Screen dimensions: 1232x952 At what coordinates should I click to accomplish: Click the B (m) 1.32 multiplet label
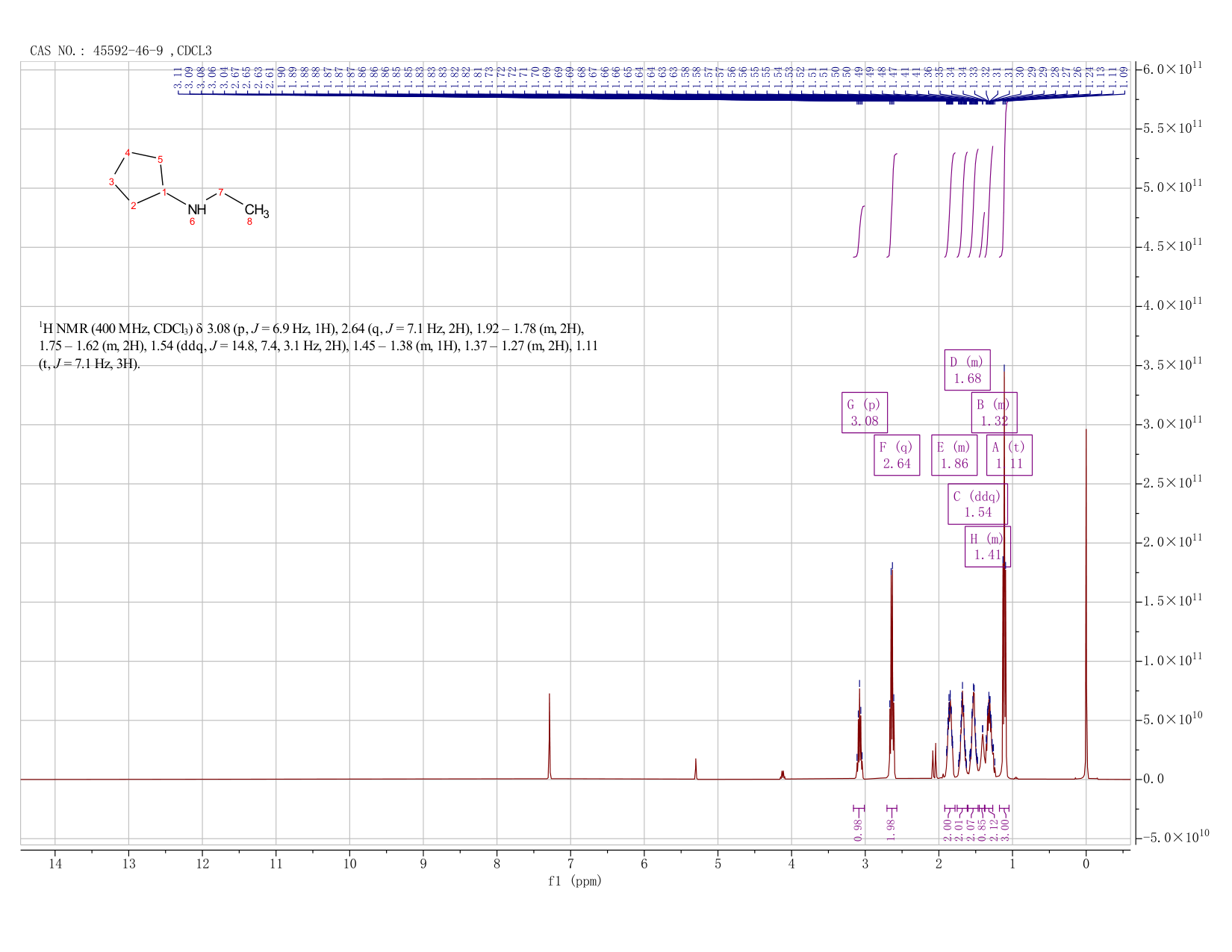pyautogui.click(x=994, y=412)
